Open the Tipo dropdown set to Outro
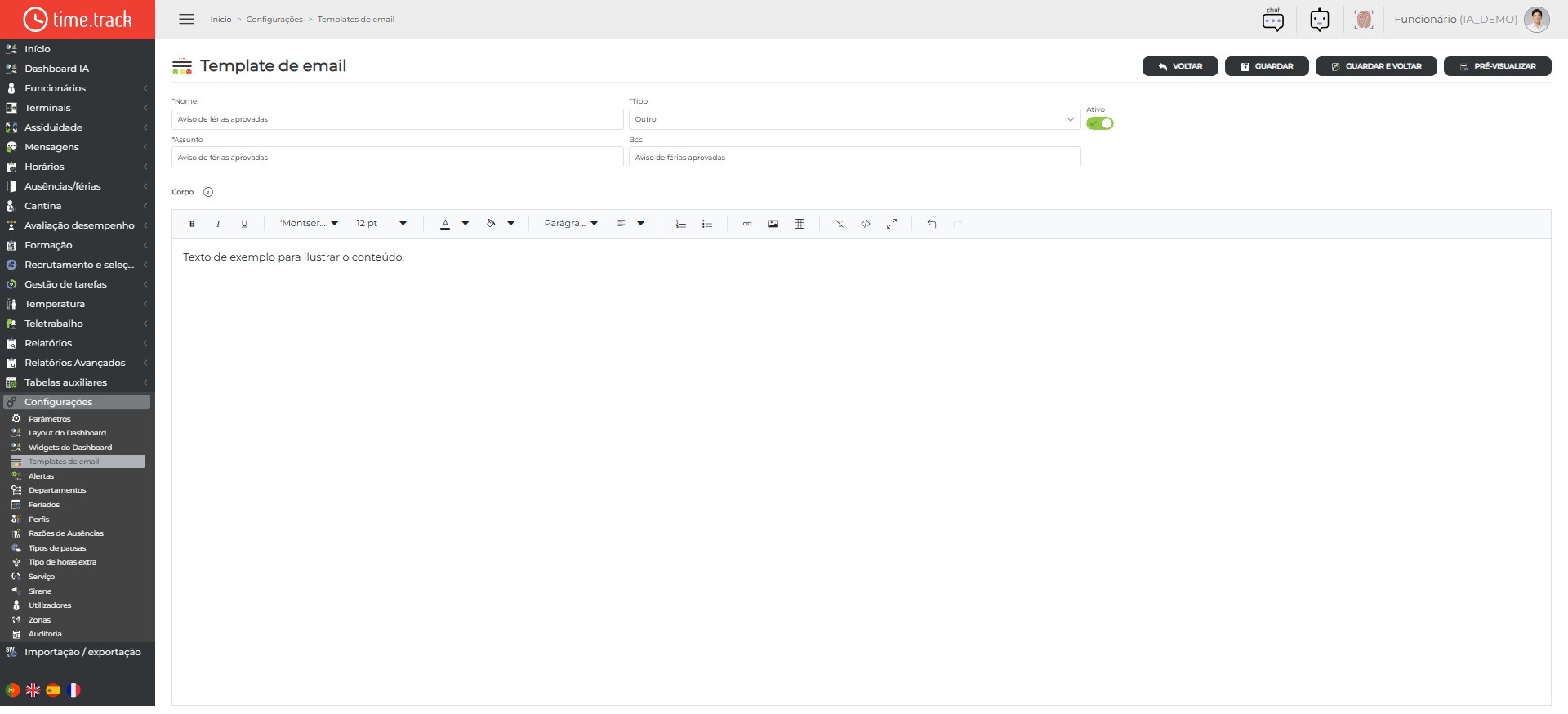 pyautogui.click(x=854, y=119)
